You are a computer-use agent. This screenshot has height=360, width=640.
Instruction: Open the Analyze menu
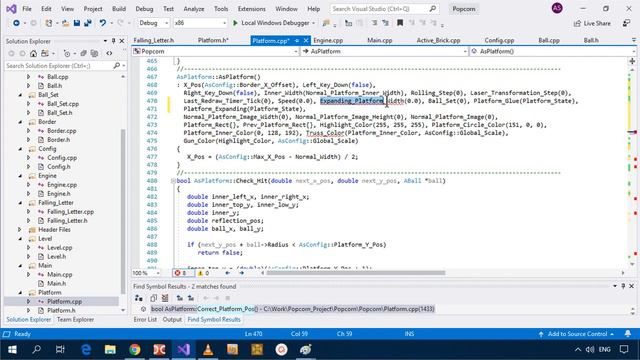[x=194, y=9]
